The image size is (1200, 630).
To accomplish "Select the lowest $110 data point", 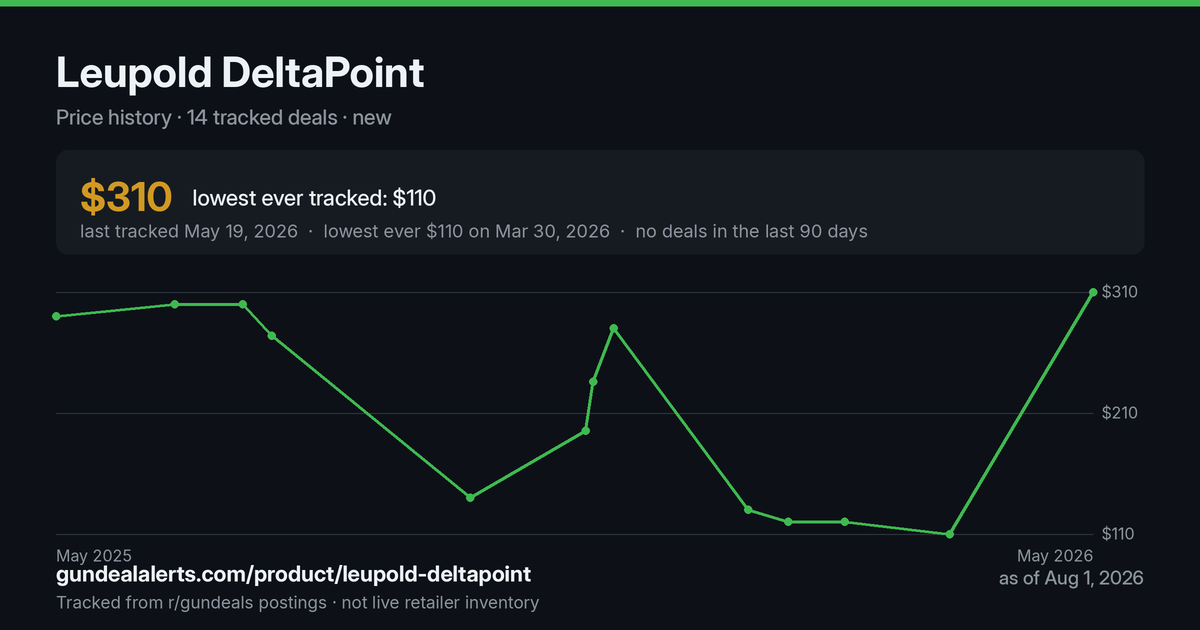I will [x=949, y=534].
